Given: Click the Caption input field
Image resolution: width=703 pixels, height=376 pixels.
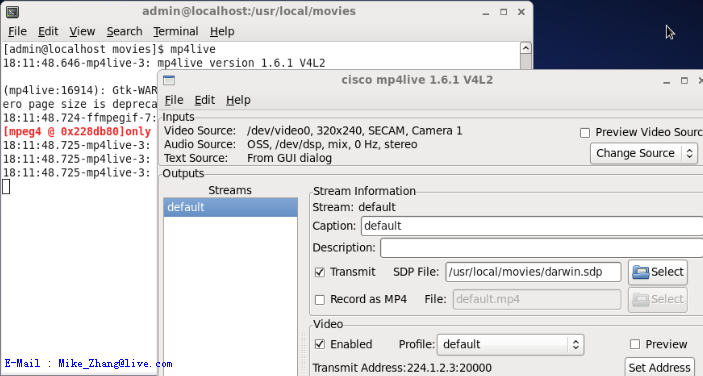Looking at the screenshot, I should point(532,226).
